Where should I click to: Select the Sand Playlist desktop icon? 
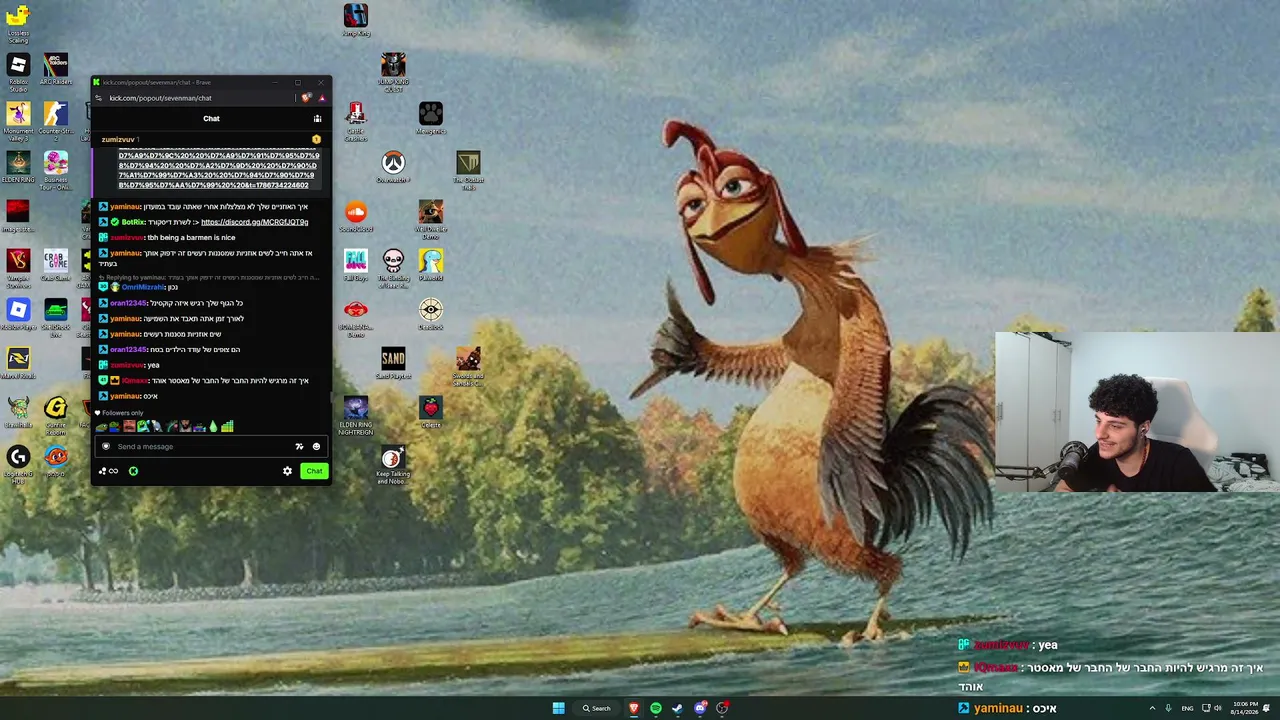393,363
